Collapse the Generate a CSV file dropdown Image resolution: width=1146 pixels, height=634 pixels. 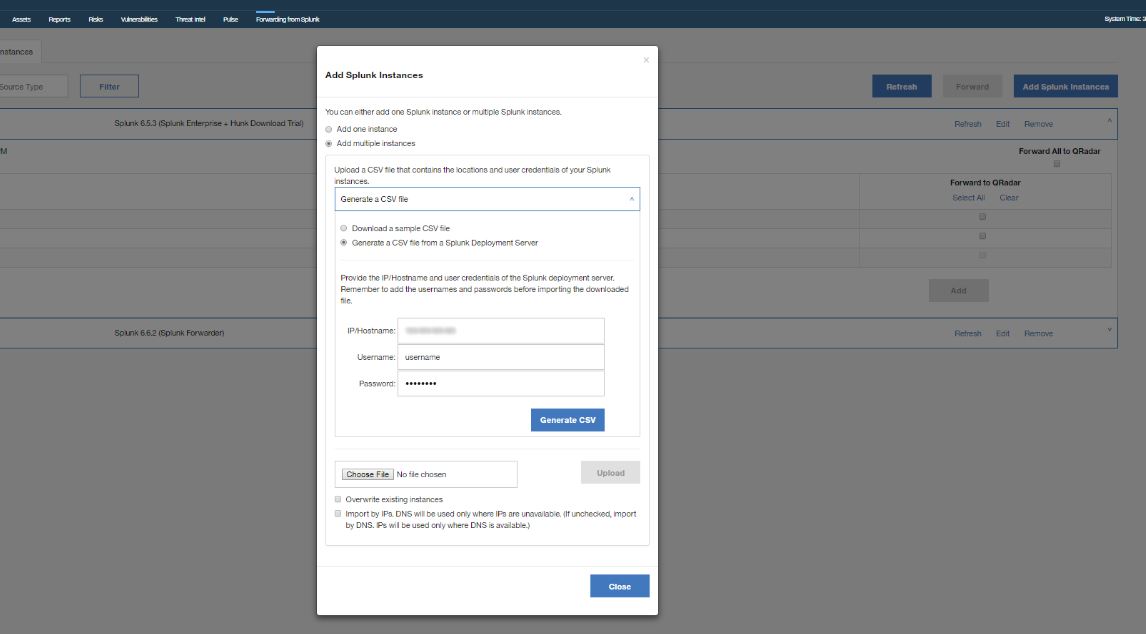click(x=630, y=199)
